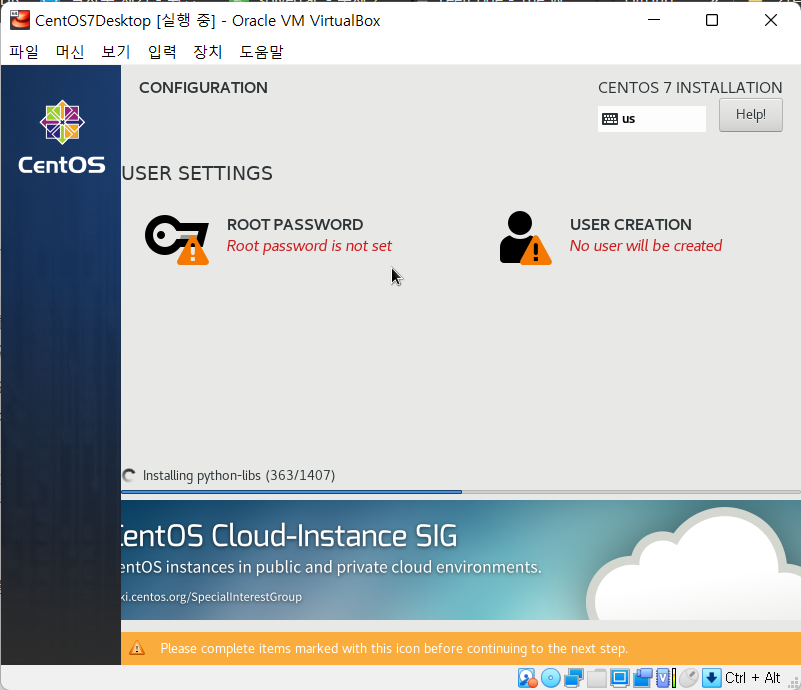801x690 pixels.
Task: Click the video recording status icon
Action: [x=643, y=678]
